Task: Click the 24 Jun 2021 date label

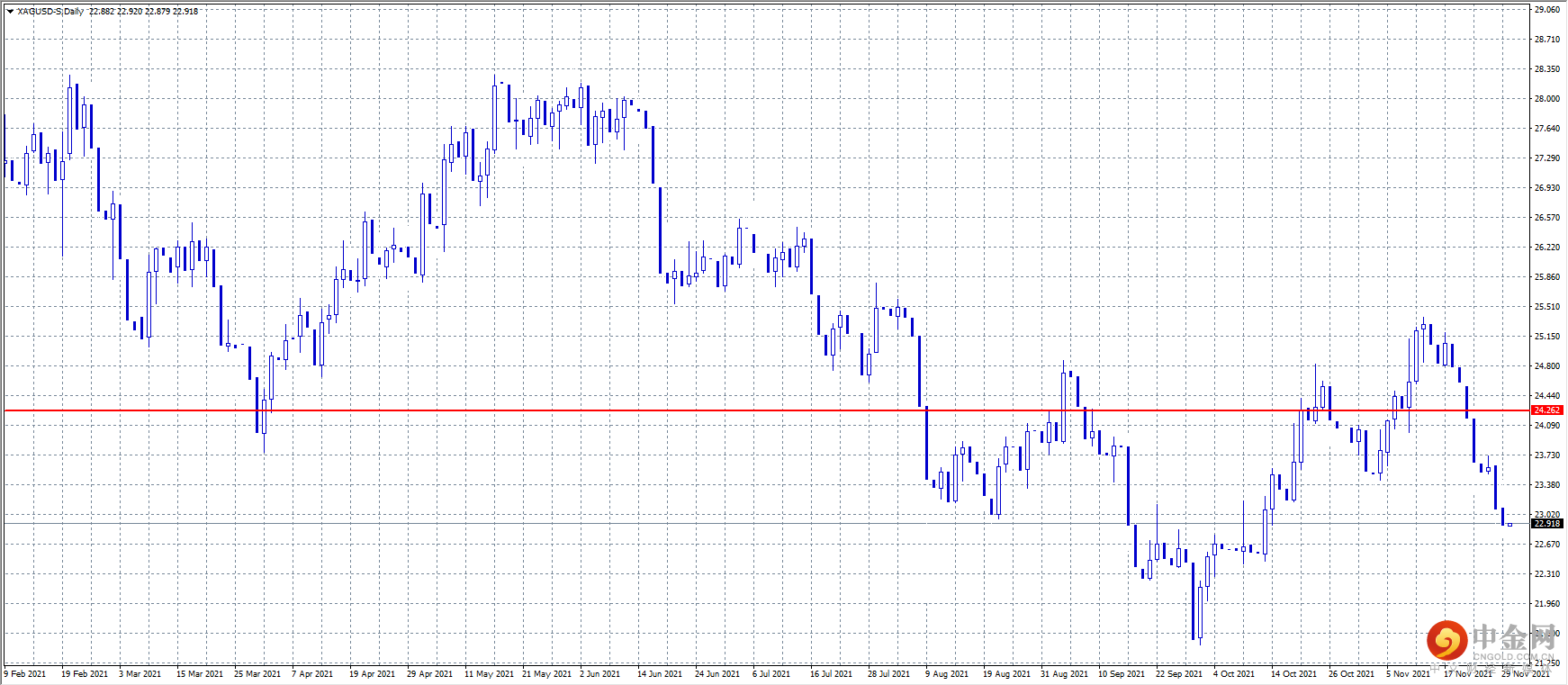Action: tap(718, 674)
